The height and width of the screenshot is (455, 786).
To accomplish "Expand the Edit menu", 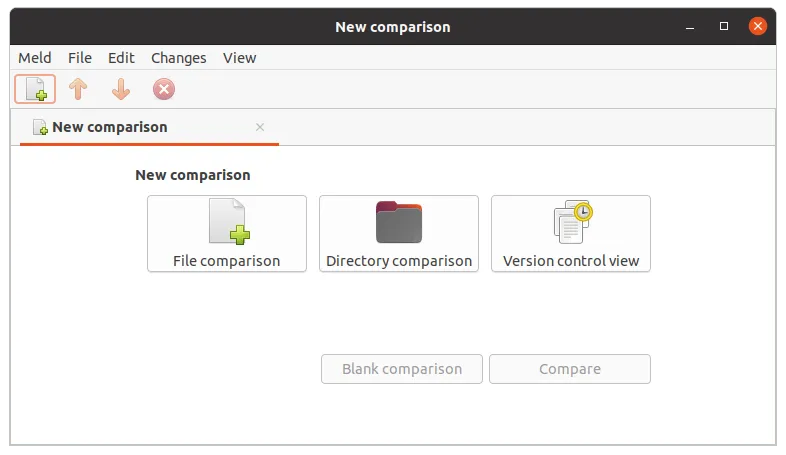I will (121, 58).
